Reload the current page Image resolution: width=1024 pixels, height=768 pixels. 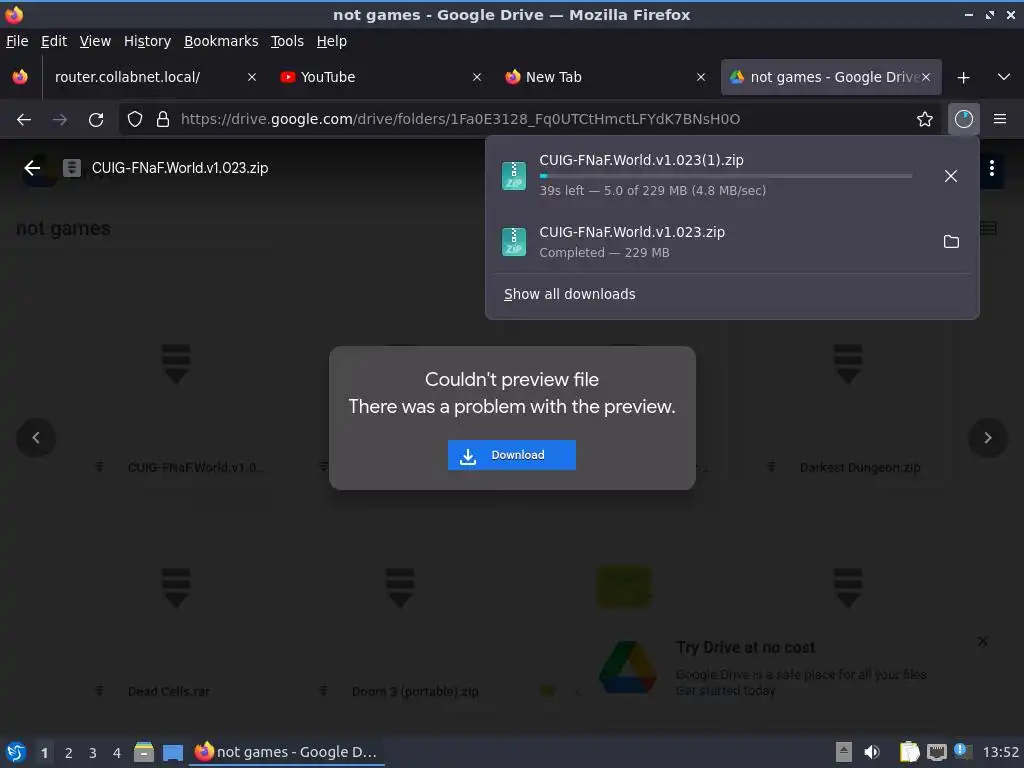click(96, 119)
